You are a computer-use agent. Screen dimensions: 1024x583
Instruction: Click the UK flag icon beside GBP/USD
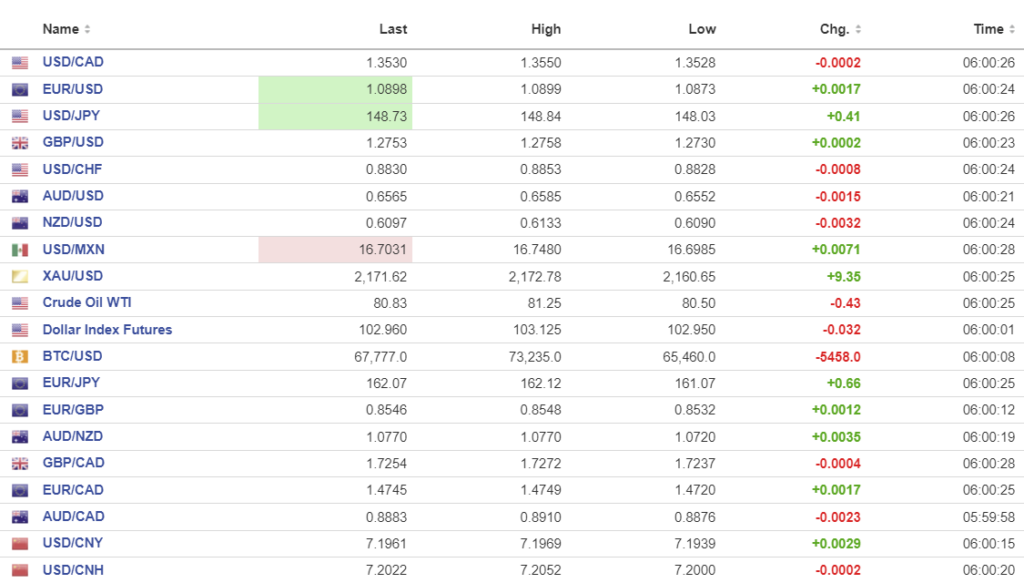tap(20, 142)
